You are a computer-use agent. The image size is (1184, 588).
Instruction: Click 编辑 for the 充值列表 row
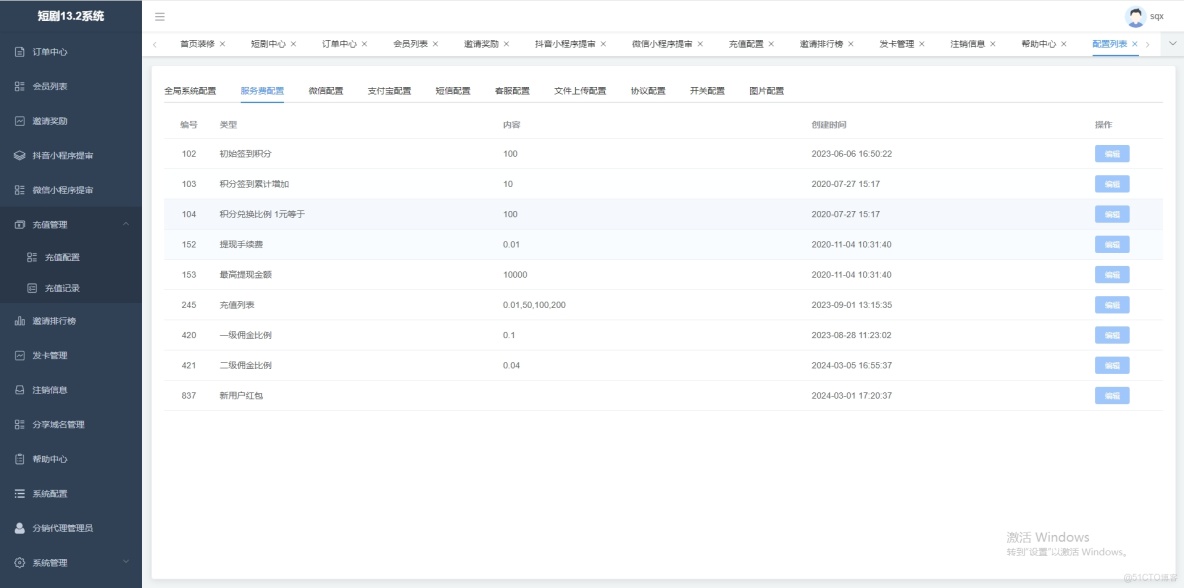click(1111, 304)
